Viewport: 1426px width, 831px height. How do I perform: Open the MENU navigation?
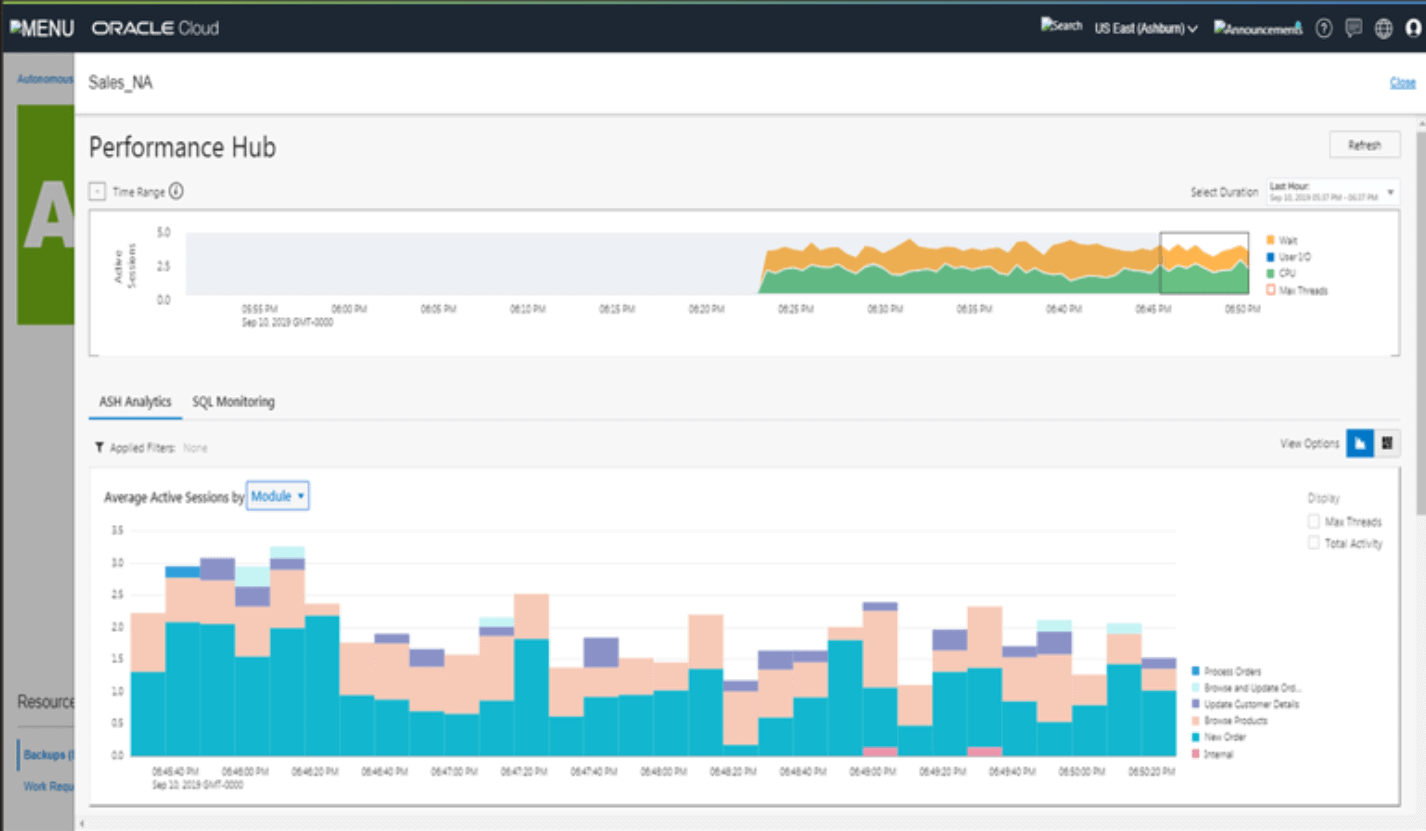pos(42,28)
